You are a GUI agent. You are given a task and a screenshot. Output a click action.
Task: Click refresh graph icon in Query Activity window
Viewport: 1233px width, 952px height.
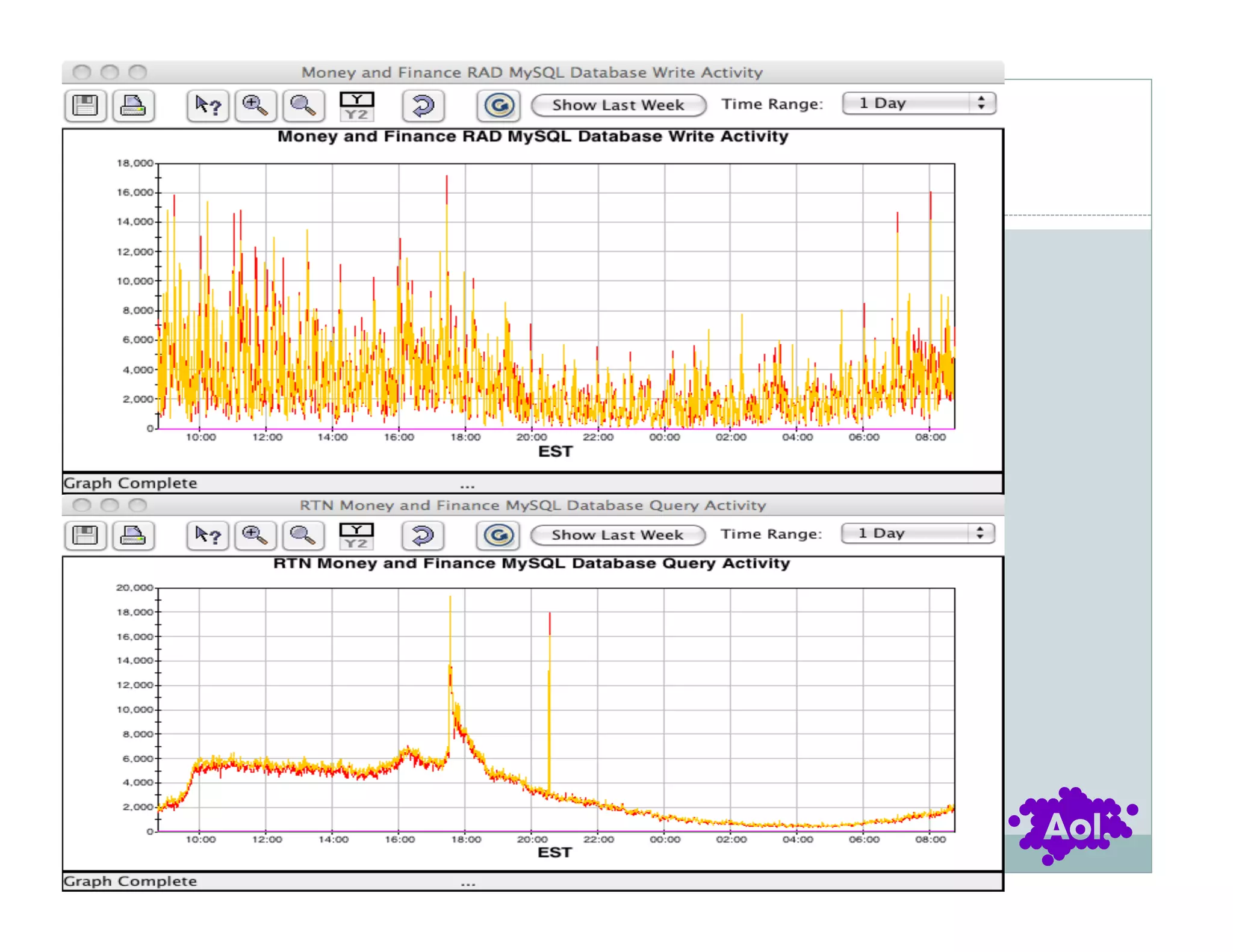pos(498,535)
